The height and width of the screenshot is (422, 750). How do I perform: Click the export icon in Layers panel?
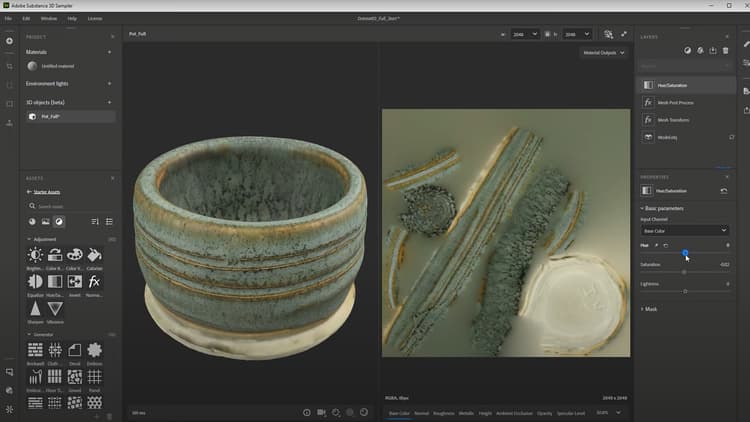tap(712, 50)
